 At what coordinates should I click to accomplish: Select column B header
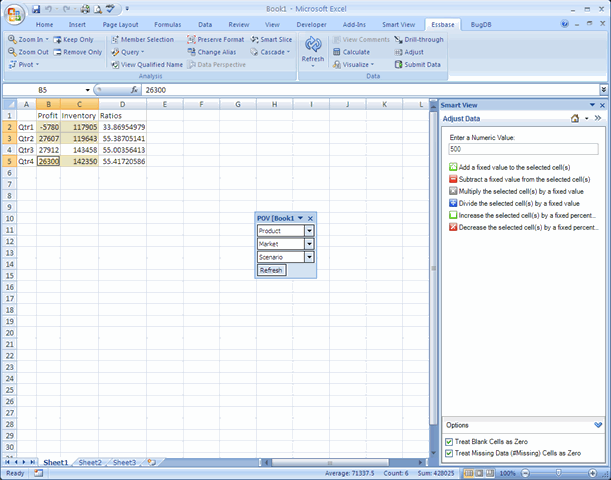48,104
